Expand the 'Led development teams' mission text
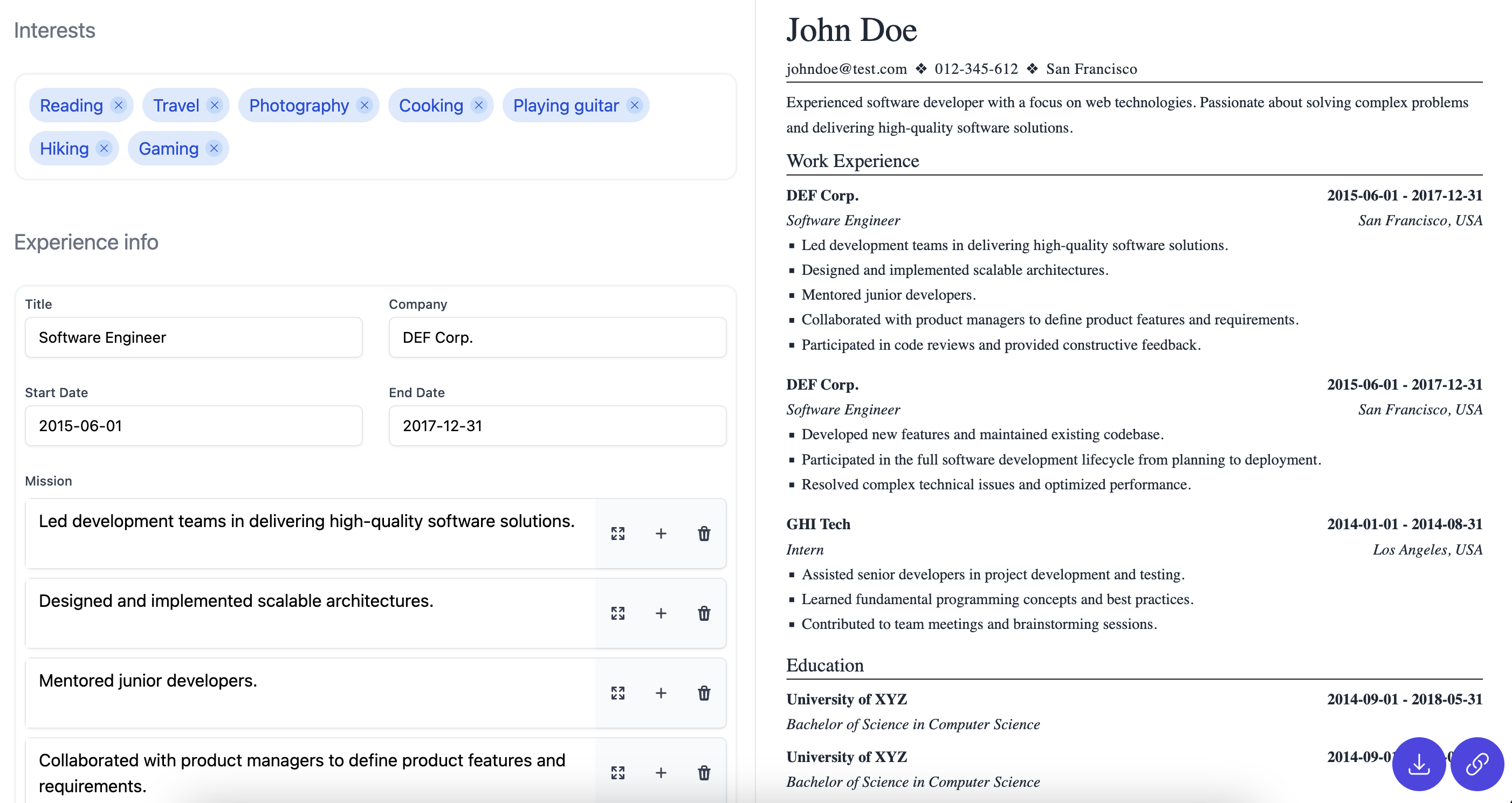The width and height of the screenshot is (1512, 803). point(617,533)
